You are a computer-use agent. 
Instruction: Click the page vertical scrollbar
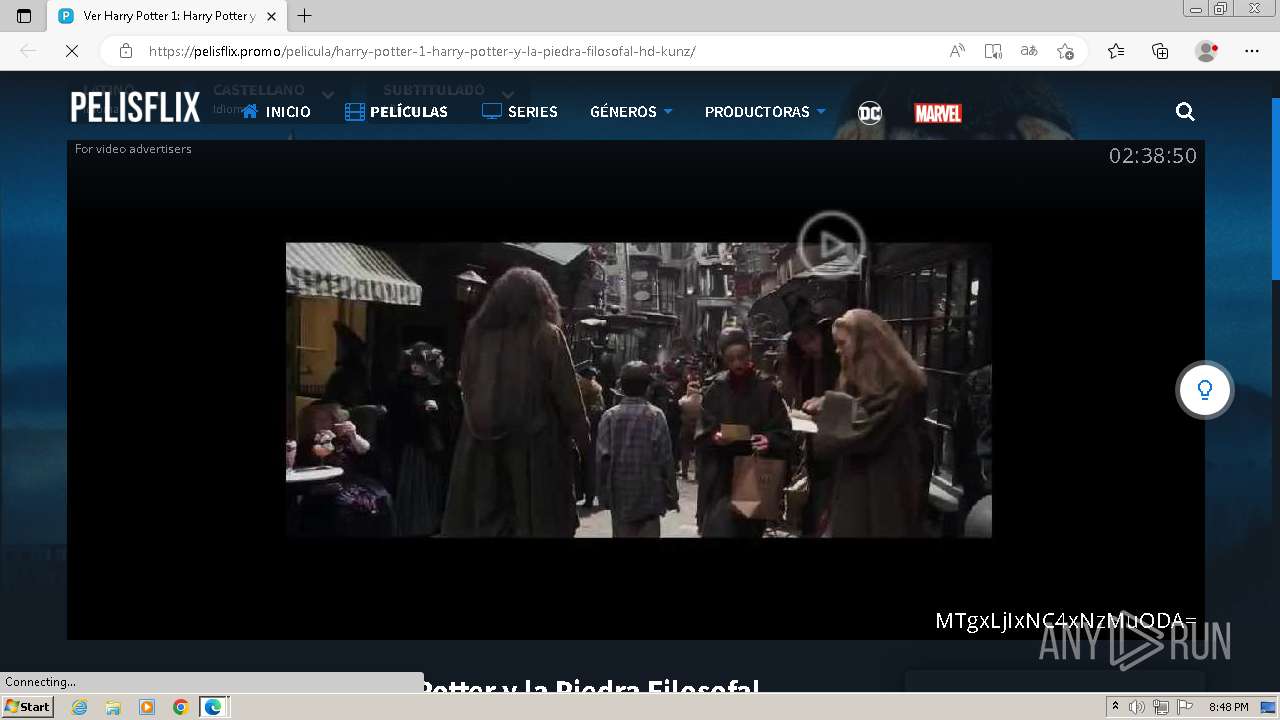click(x=1275, y=190)
